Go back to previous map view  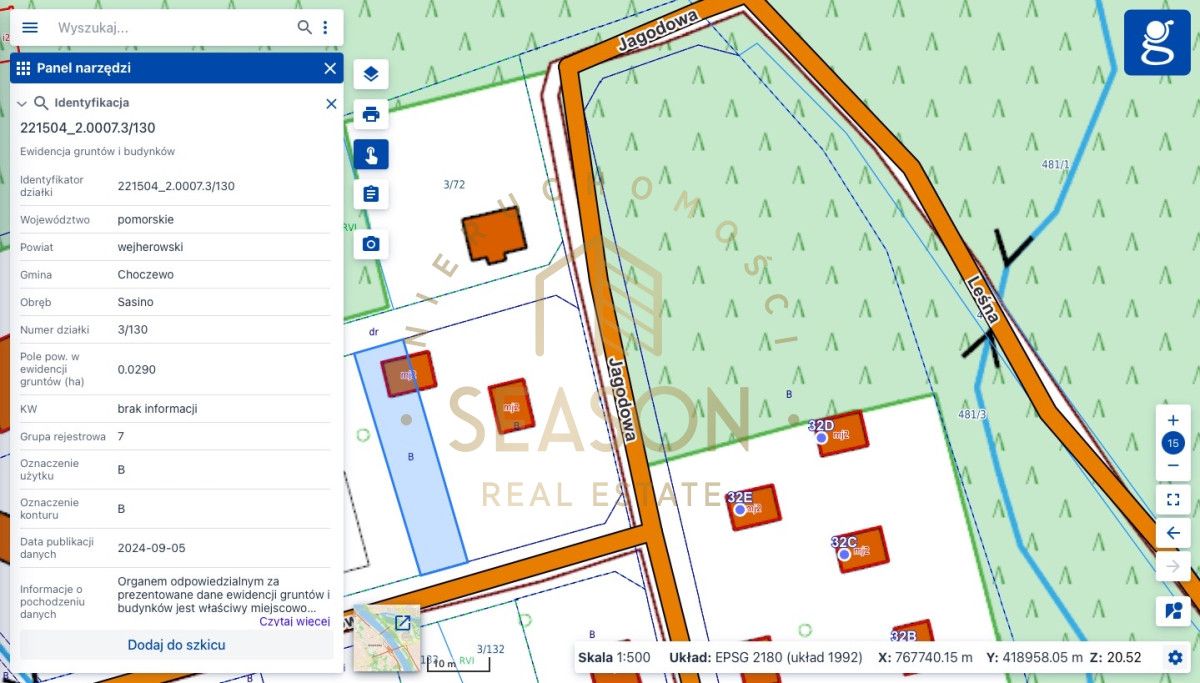pos(1173,533)
